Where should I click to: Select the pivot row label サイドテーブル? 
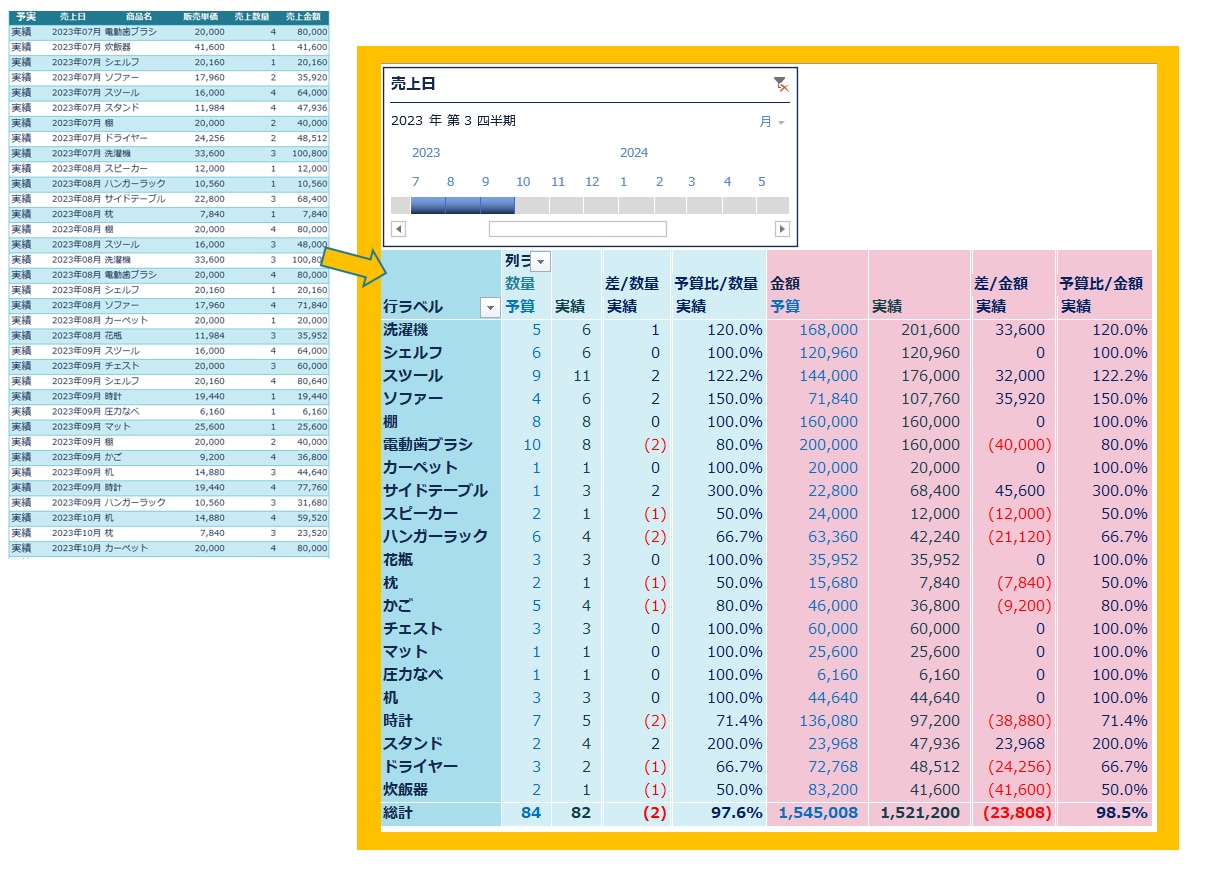(435, 491)
